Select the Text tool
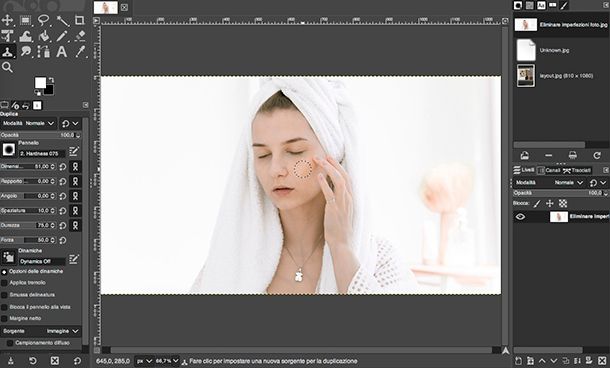610x368 pixels. pos(62,52)
